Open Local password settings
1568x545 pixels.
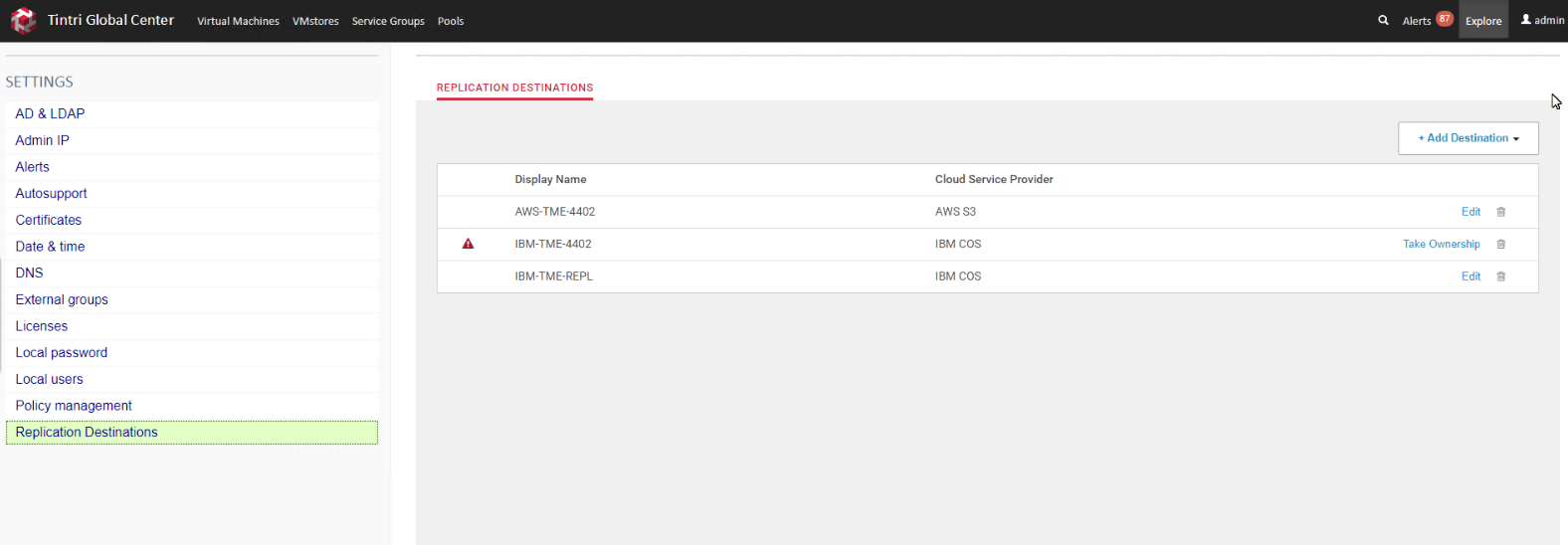tap(192, 353)
